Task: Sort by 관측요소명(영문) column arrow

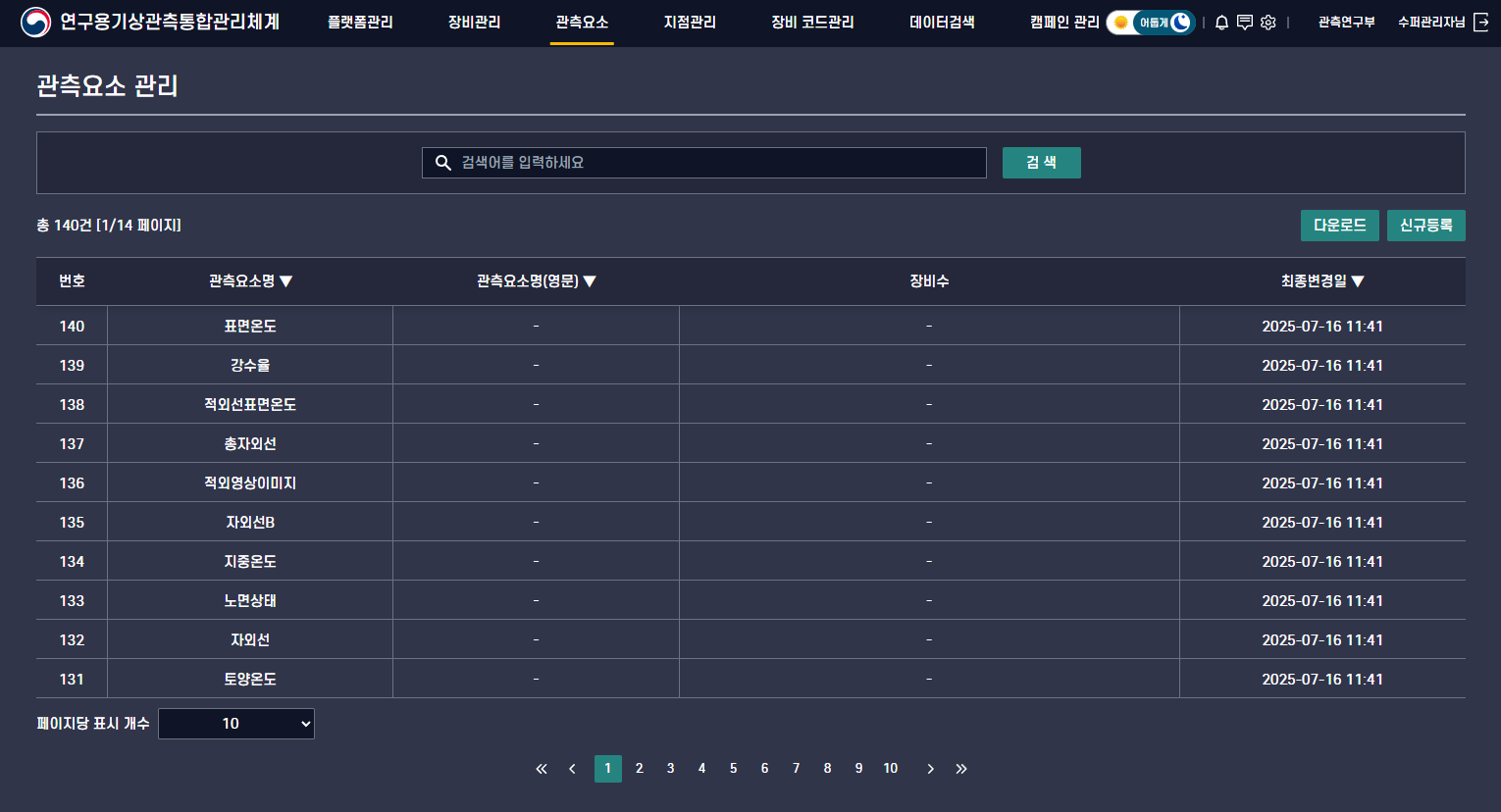Action: tap(590, 281)
